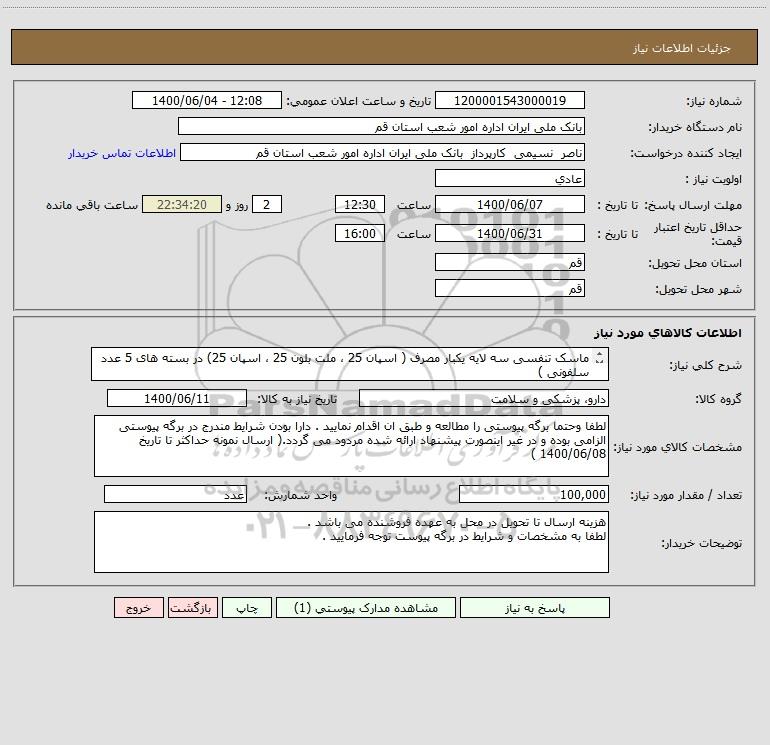Click remaining days field showing 2

tap(267, 204)
